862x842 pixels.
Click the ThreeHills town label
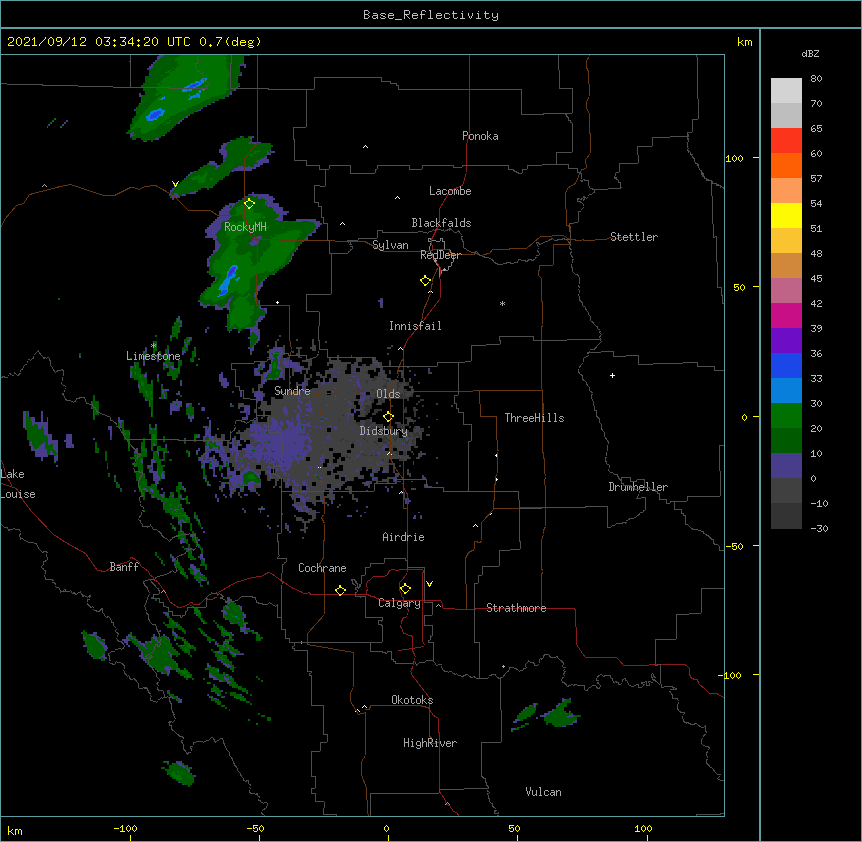tap(534, 418)
